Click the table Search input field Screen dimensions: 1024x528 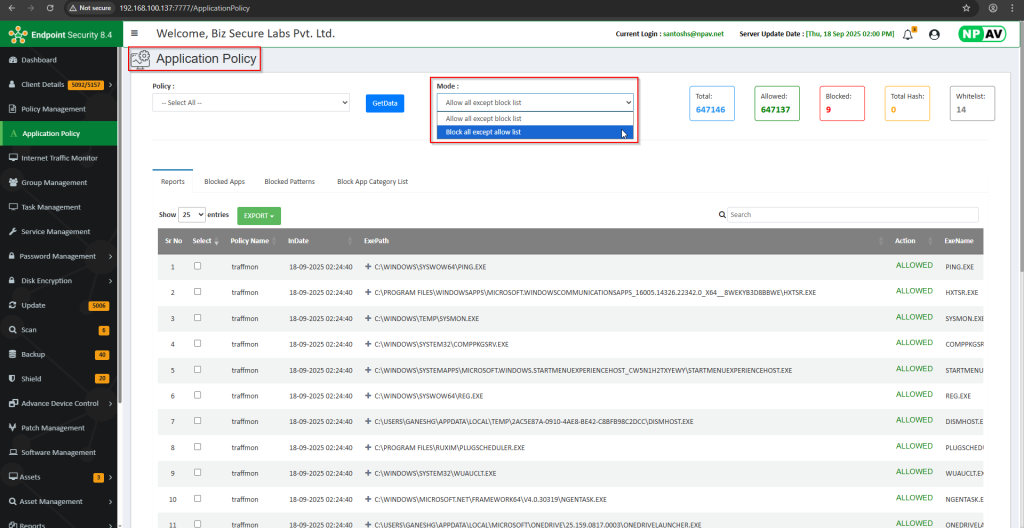852,215
